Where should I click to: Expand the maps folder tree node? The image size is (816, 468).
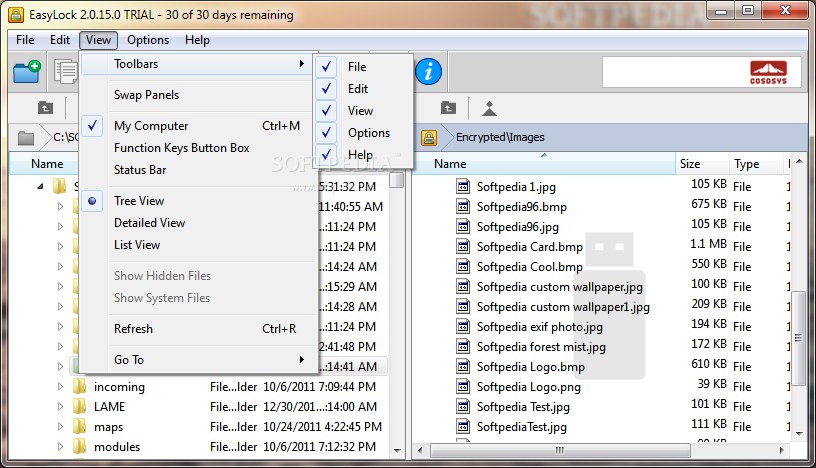tap(60, 427)
